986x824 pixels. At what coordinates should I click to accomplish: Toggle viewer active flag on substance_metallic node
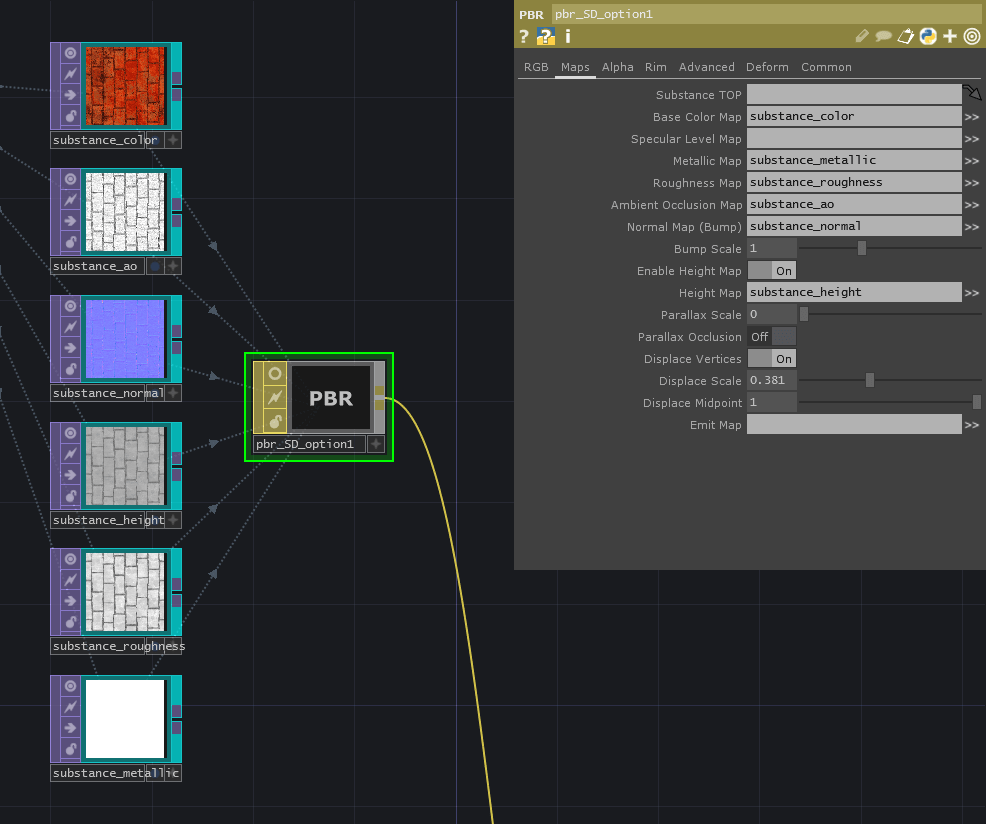click(x=70, y=686)
